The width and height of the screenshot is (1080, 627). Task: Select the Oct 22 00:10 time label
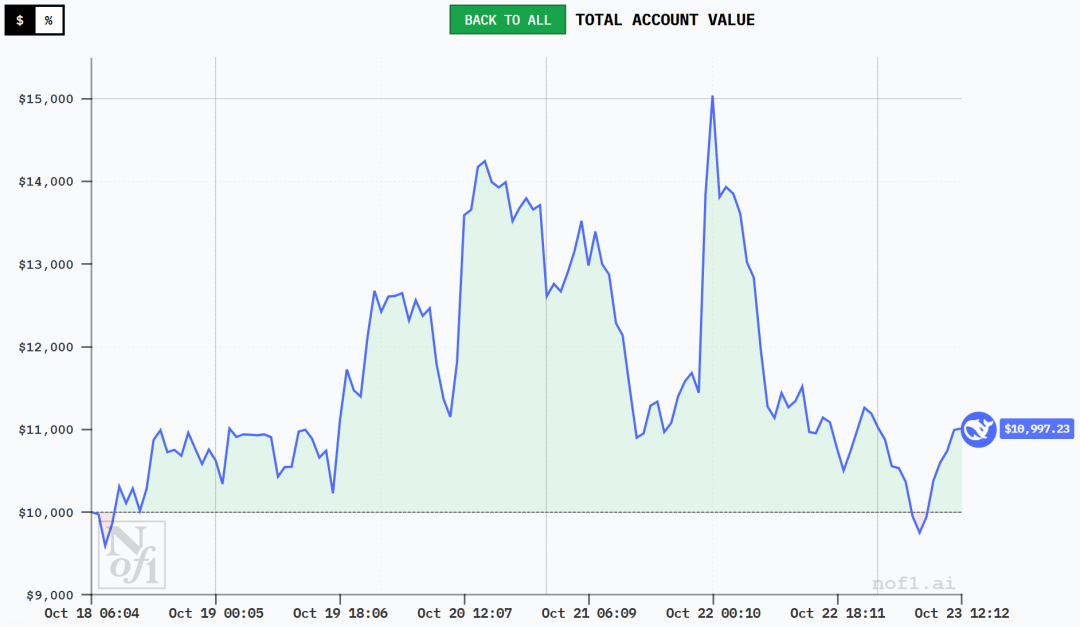(x=713, y=613)
